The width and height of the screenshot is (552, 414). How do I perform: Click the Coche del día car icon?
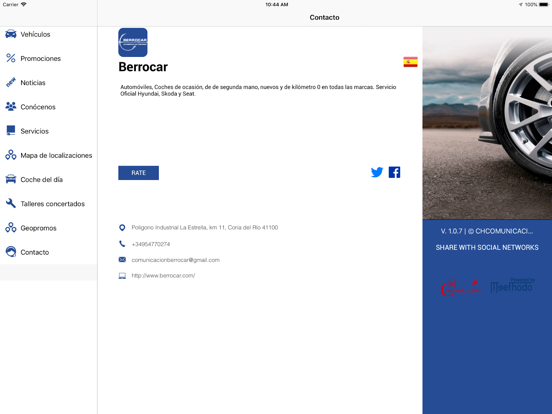[x=11, y=179]
